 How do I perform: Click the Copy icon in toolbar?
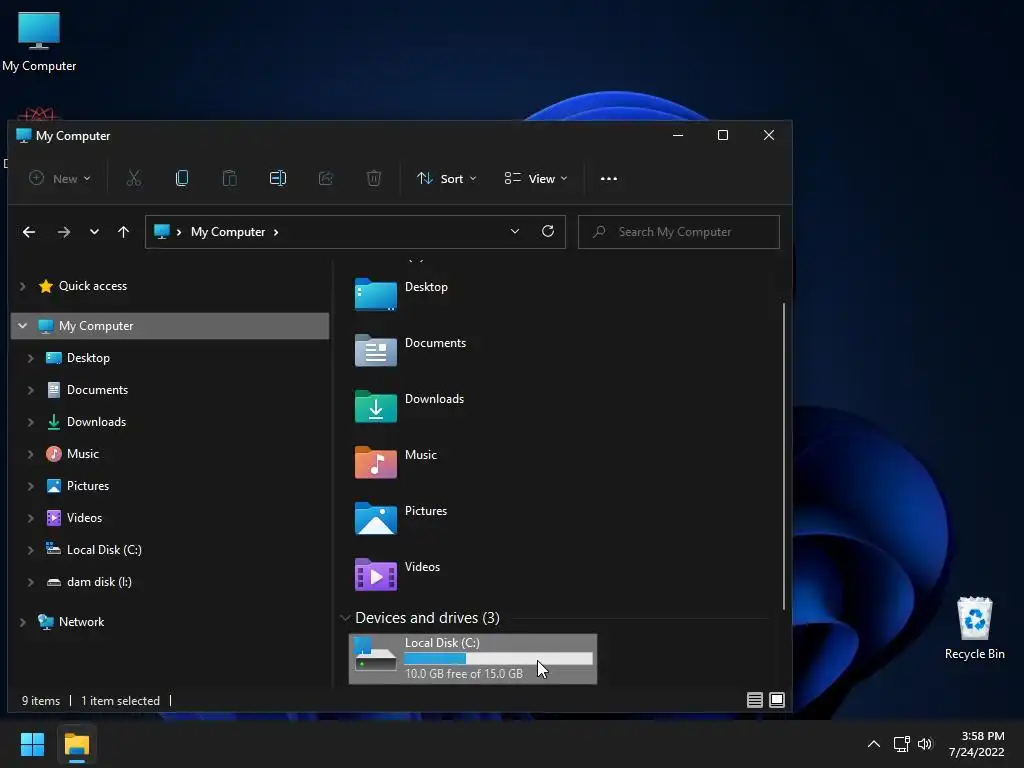point(182,178)
